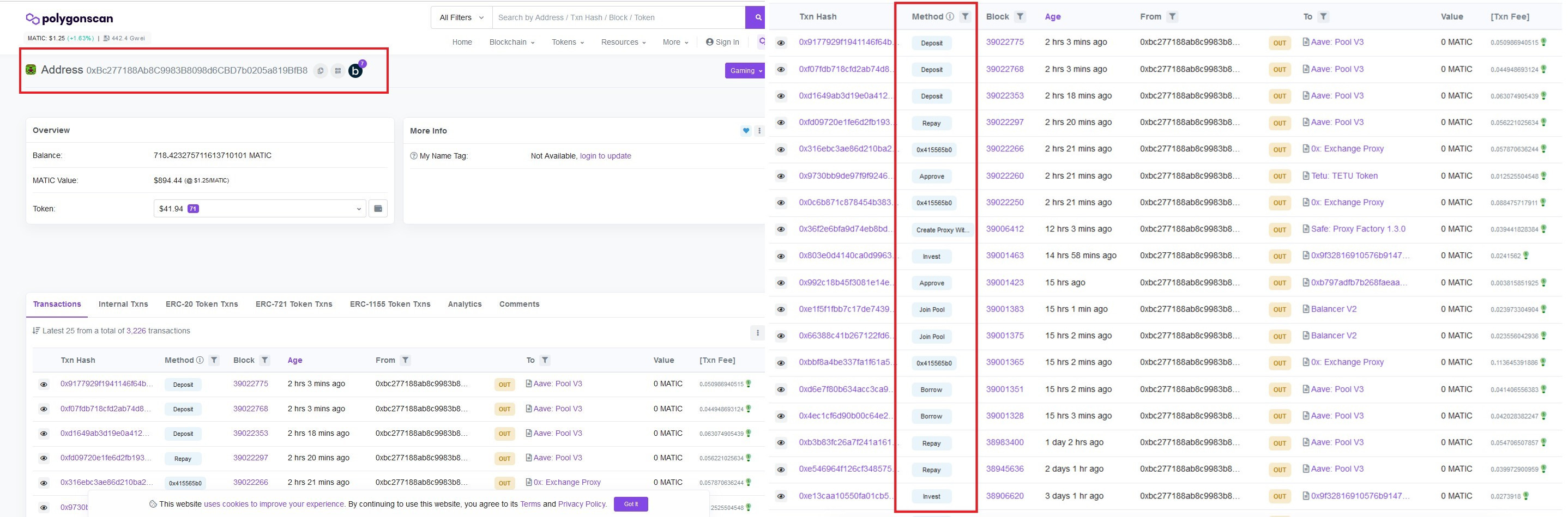Screen dimensions: 1568x517
Task: Click the contract icon beside Tetu: TETU Token
Action: 1306,176
